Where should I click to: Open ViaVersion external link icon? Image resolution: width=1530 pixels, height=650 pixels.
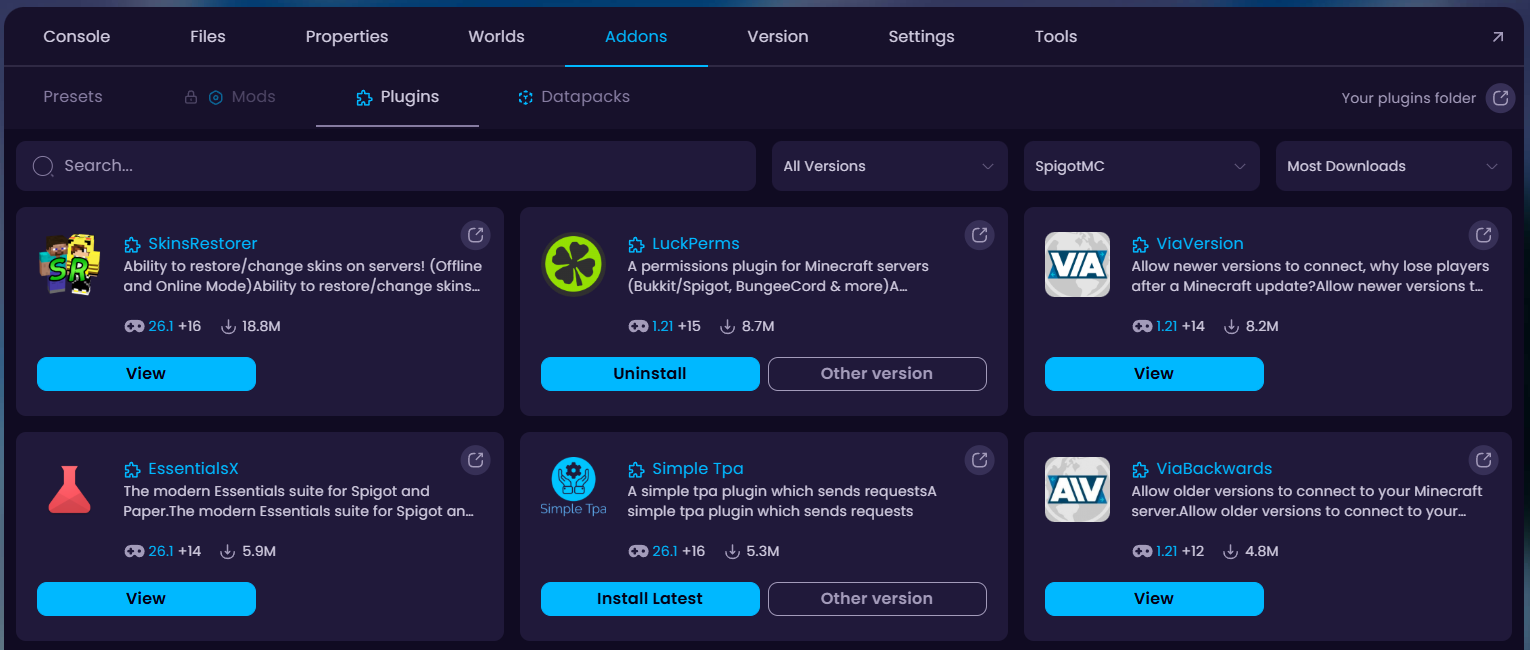click(x=1484, y=235)
